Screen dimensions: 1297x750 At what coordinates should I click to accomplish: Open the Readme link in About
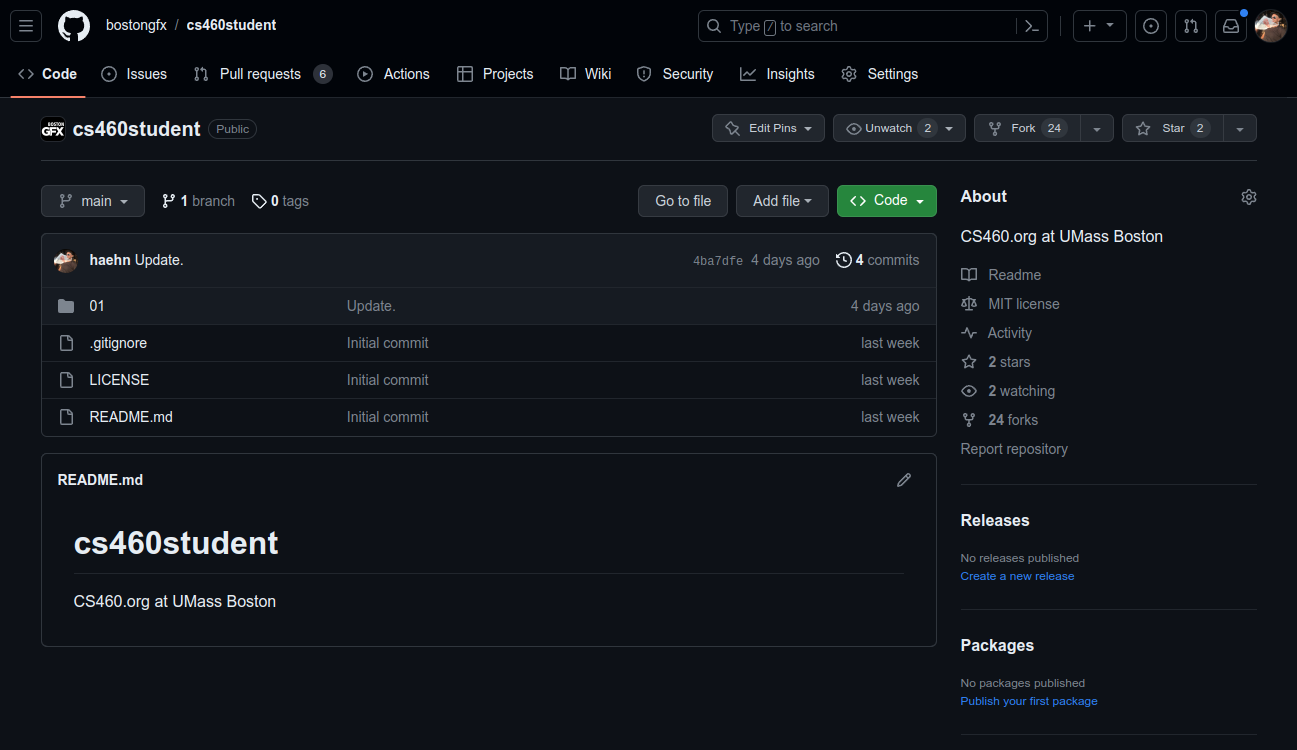tap(1001, 275)
